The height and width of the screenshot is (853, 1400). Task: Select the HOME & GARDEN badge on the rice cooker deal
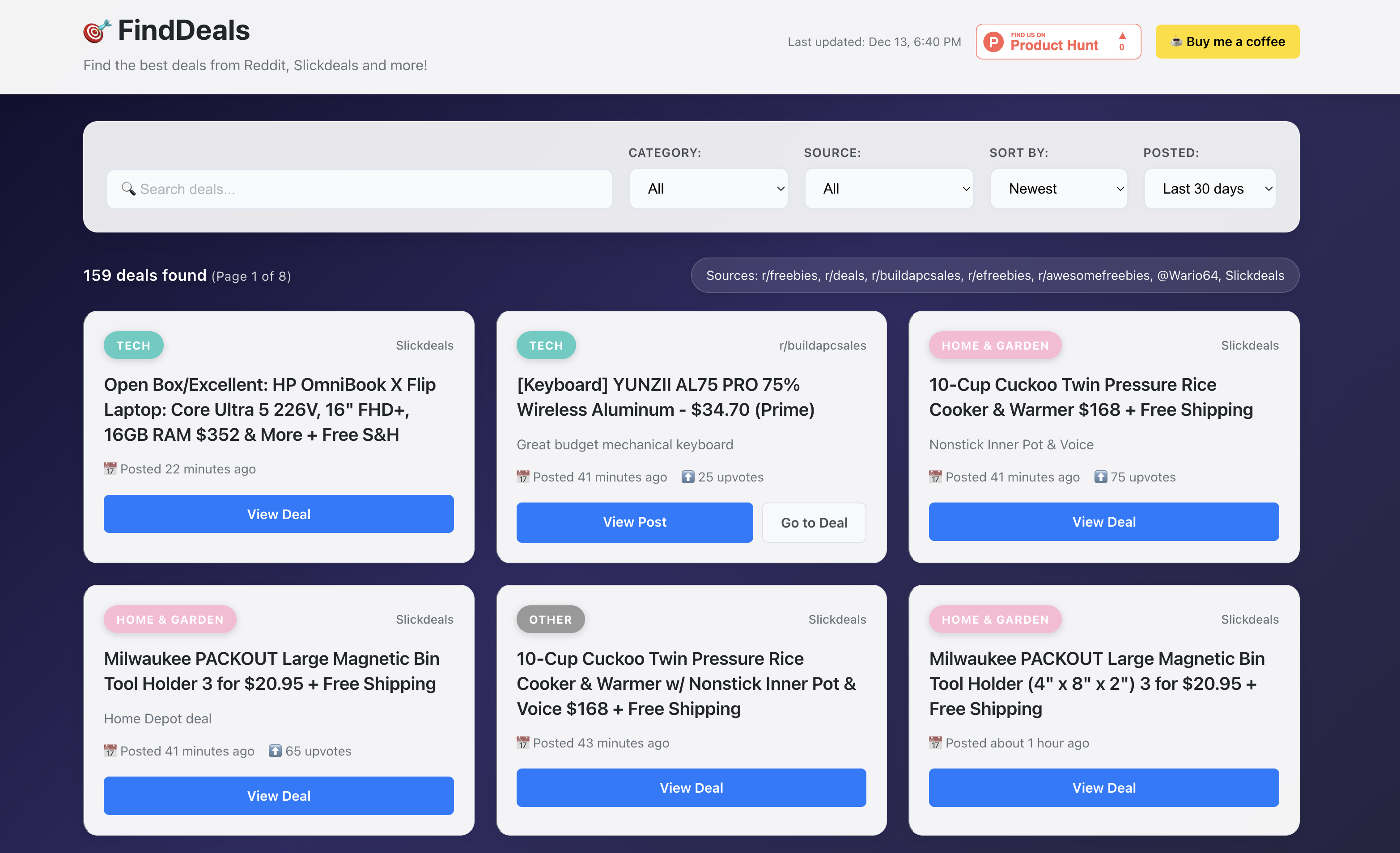[995, 345]
